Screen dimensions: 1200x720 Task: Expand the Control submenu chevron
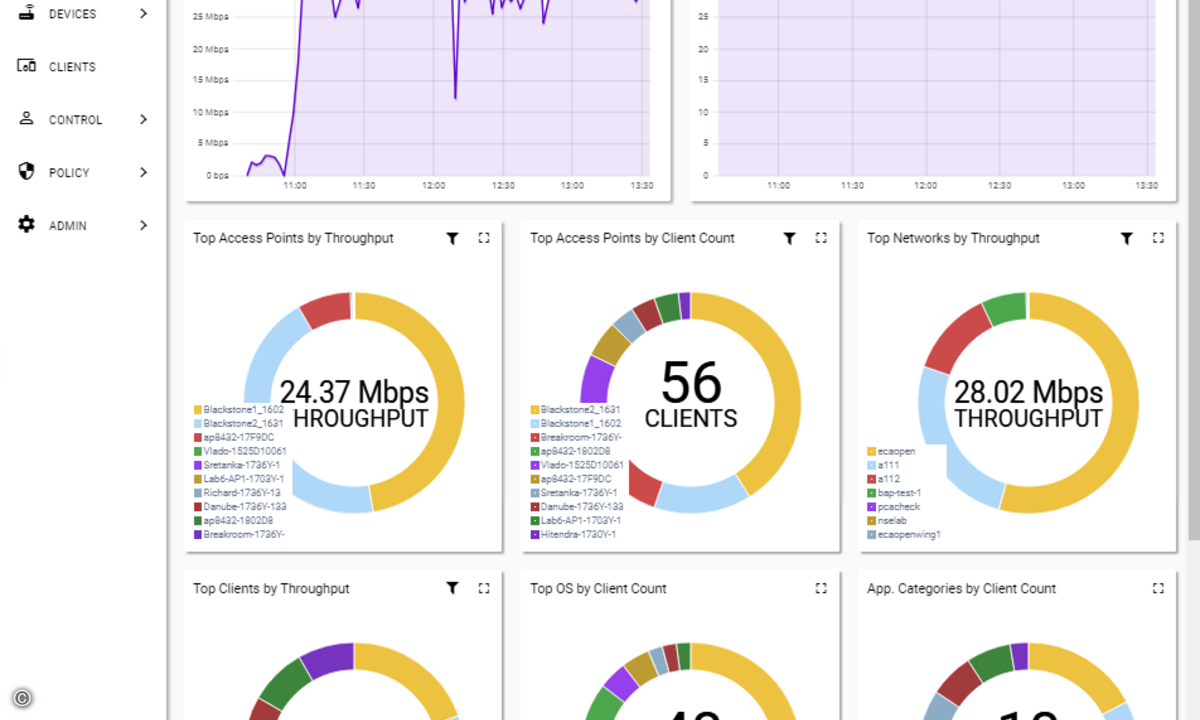point(143,120)
